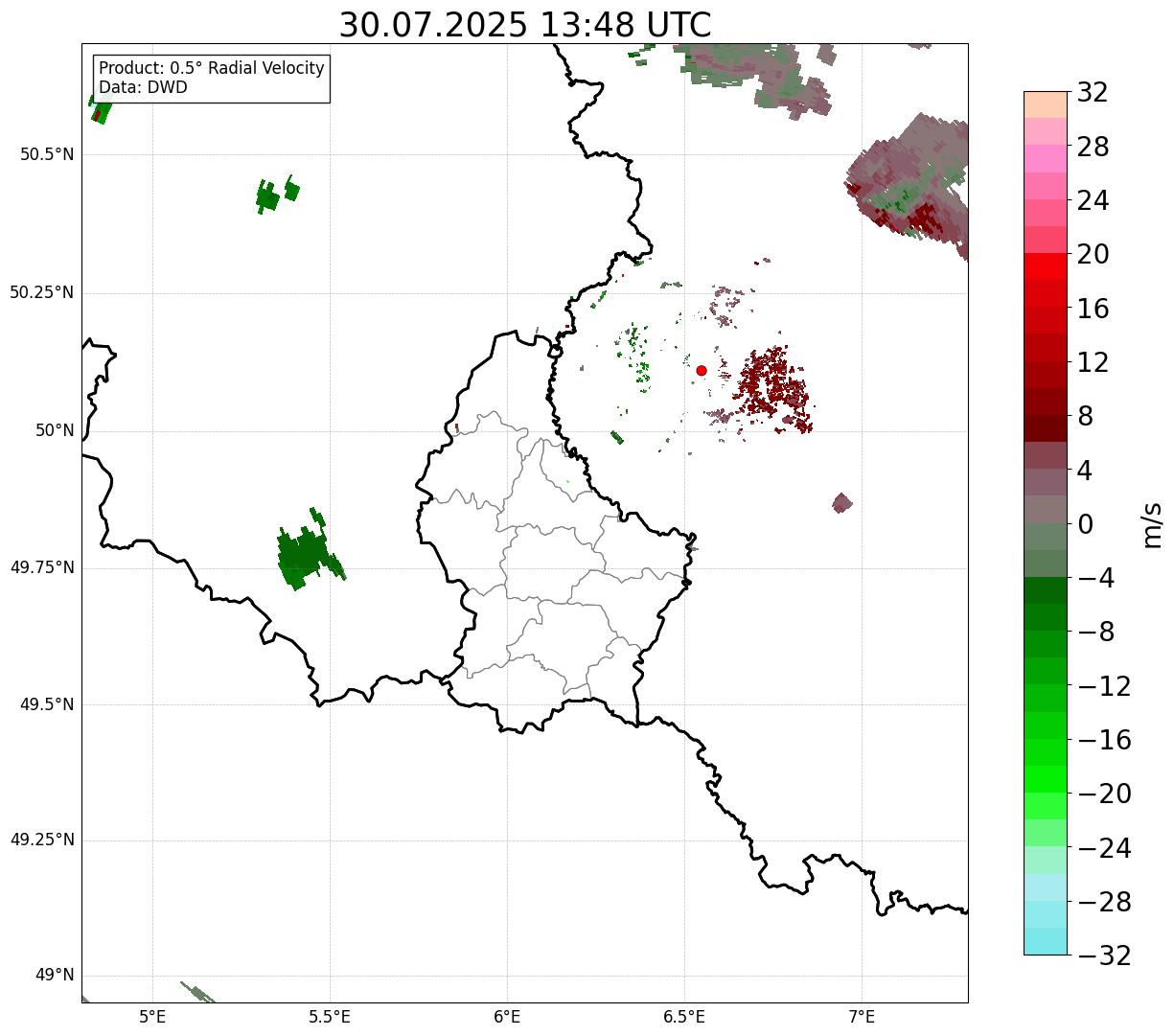1174x1036 pixels.
Task: Click the 6°E longitude label
Action: [507, 1016]
